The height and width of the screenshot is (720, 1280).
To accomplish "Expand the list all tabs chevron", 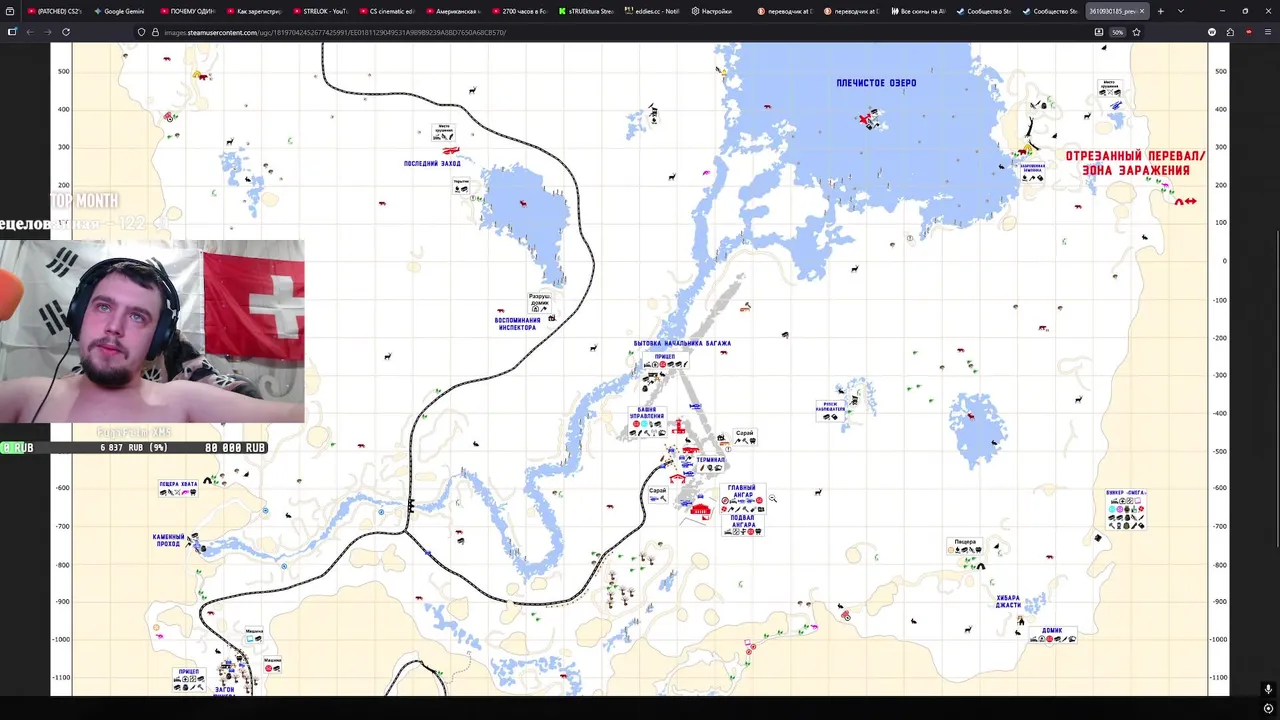I will point(1181,11).
